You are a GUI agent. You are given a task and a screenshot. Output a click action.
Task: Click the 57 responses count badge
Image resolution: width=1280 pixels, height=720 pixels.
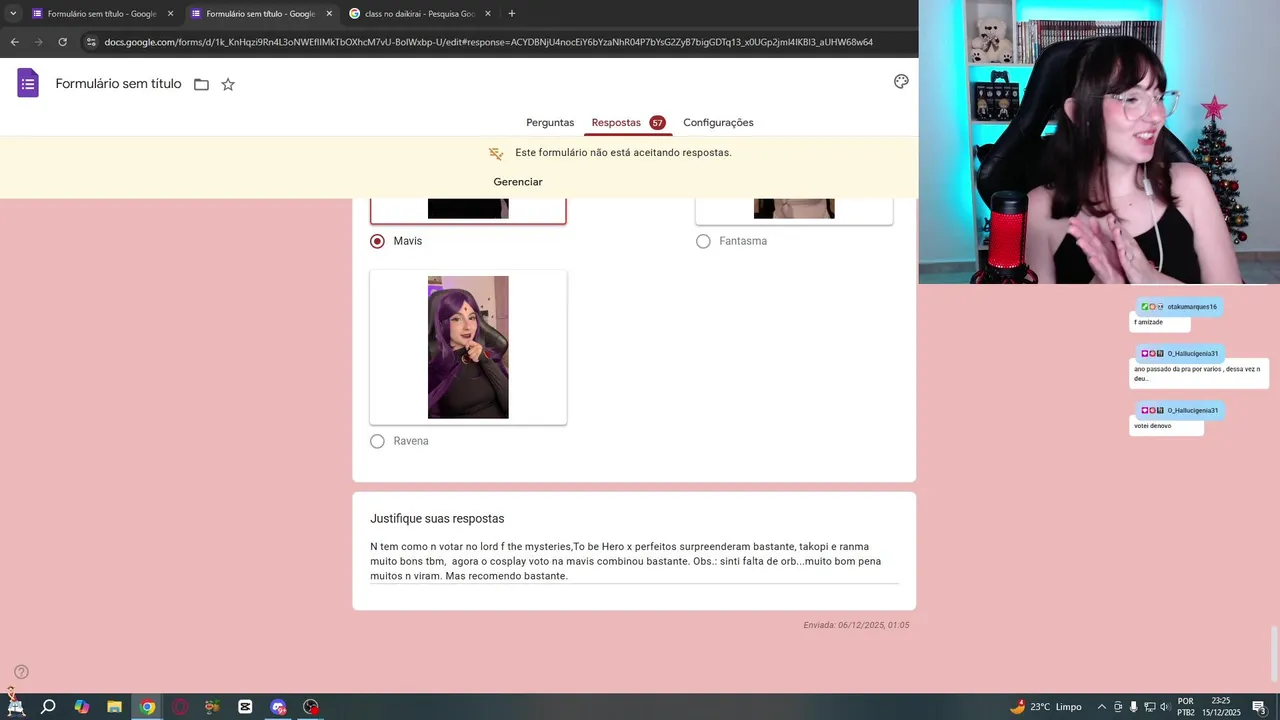coord(657,123)
